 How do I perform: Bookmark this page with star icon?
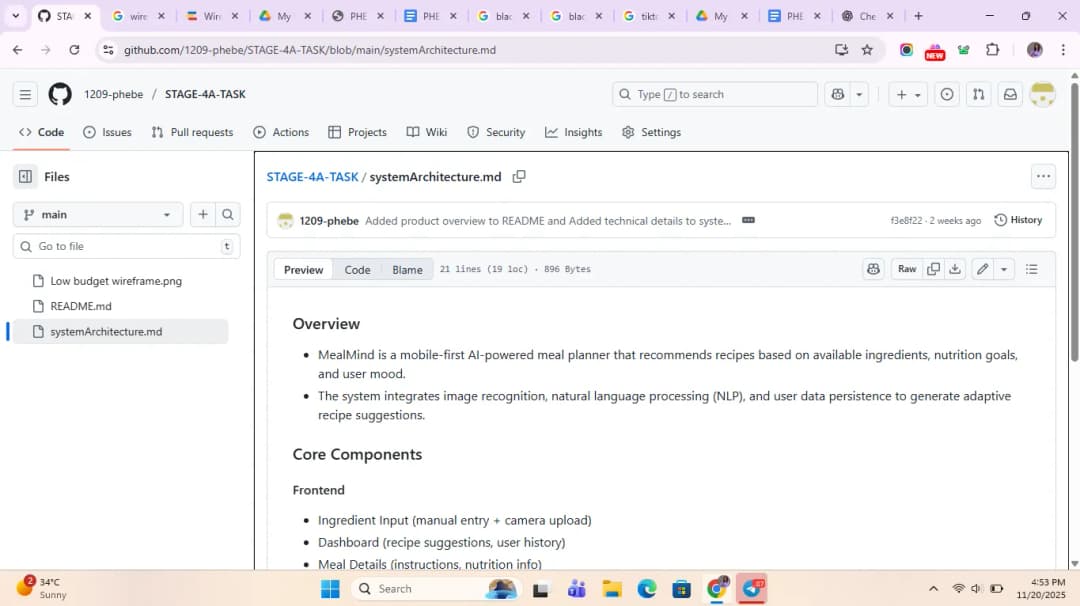(x=867, y=50)
